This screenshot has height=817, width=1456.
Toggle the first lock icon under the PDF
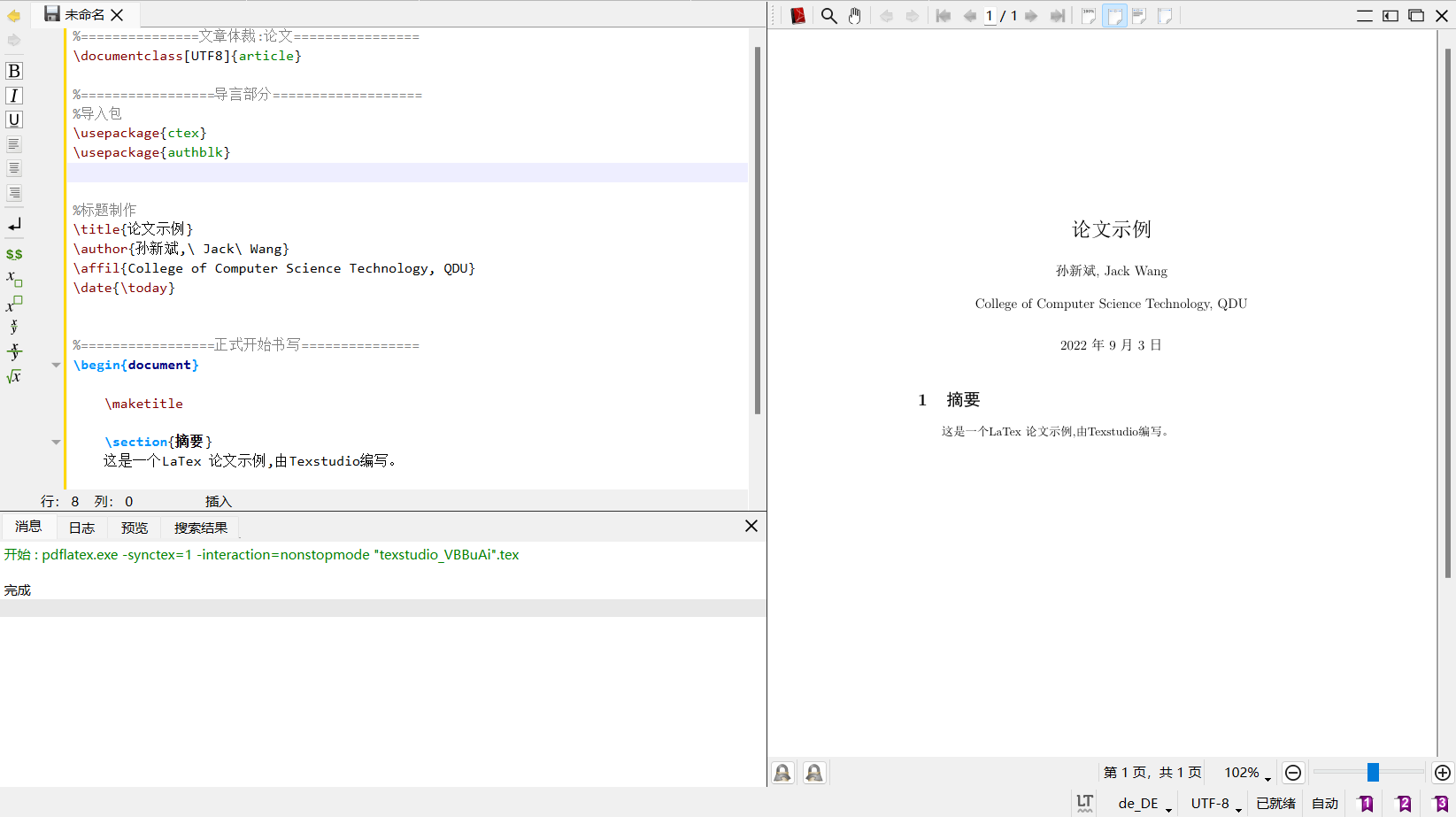(x=782, y=773)
